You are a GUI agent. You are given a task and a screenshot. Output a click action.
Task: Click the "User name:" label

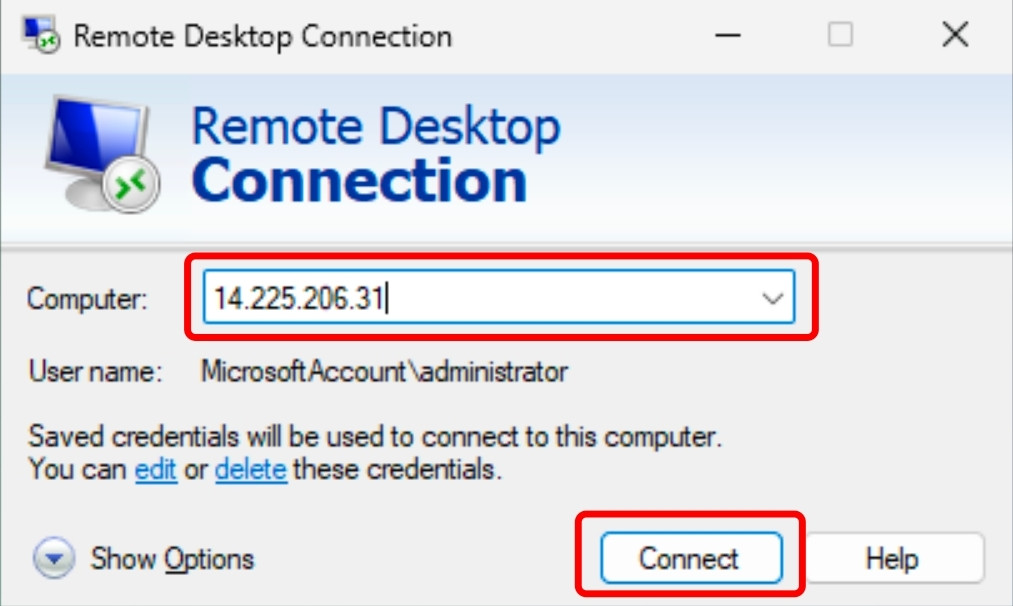95,372
